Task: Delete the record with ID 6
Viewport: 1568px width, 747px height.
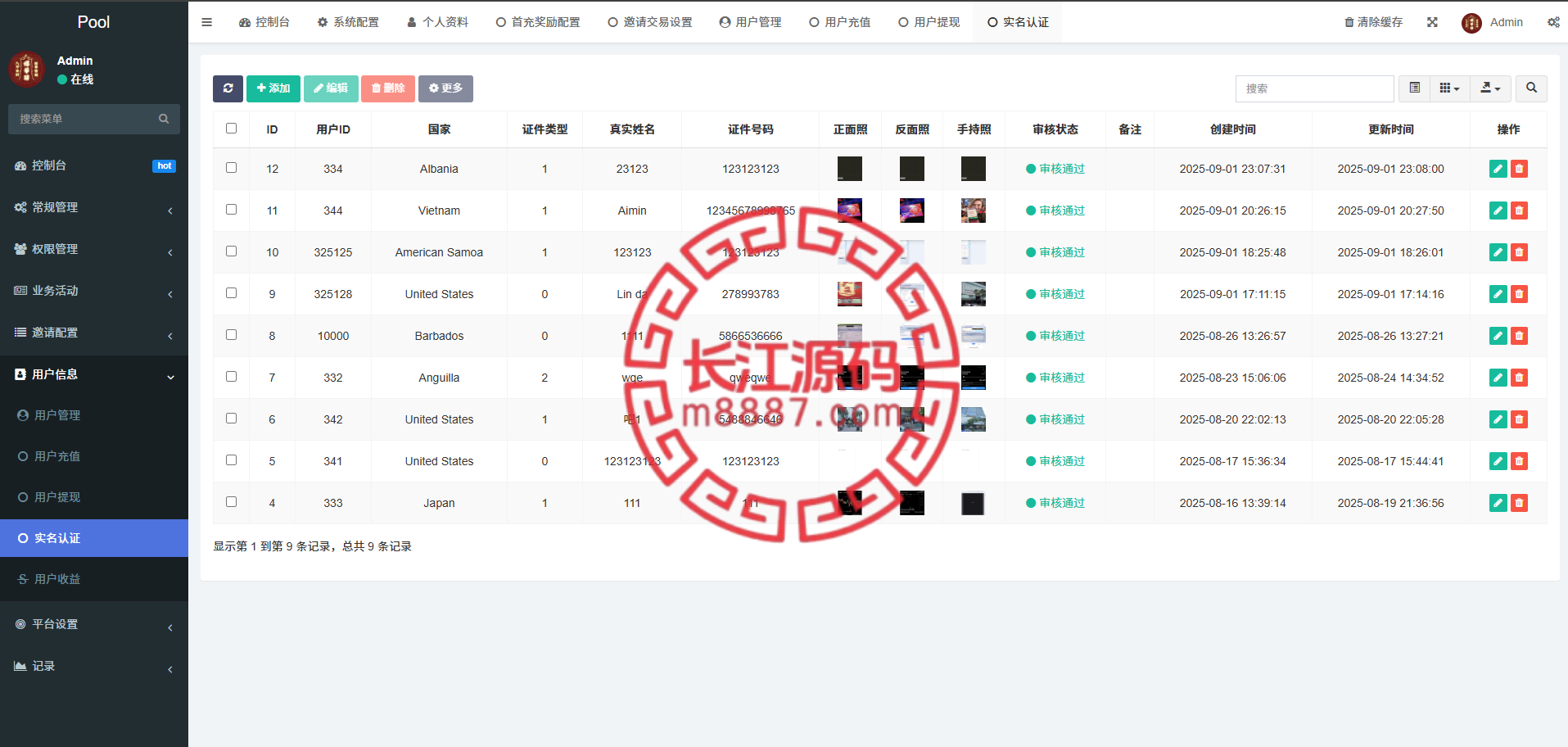Action: (1519, 419)
